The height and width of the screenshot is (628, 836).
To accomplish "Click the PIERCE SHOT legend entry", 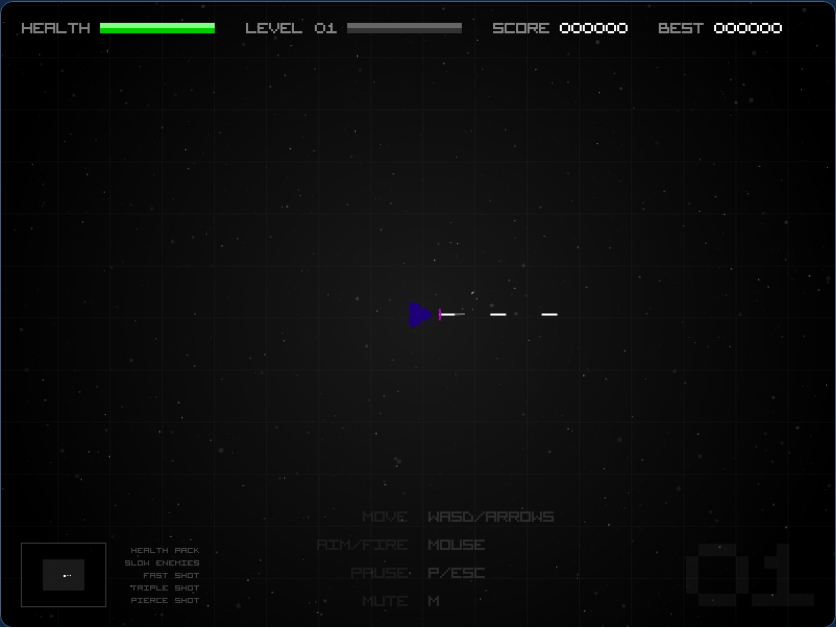I will click(165, 600).
